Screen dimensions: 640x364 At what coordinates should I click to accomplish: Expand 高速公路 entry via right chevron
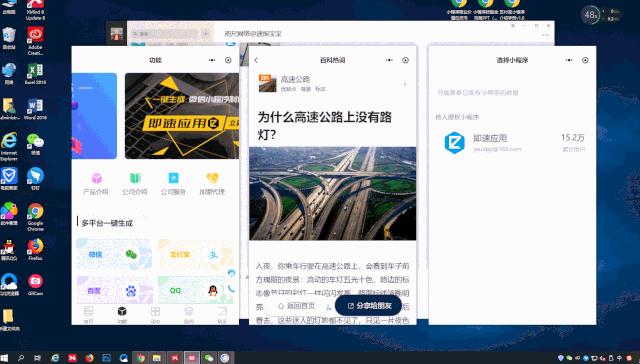[x=405, y=84]
